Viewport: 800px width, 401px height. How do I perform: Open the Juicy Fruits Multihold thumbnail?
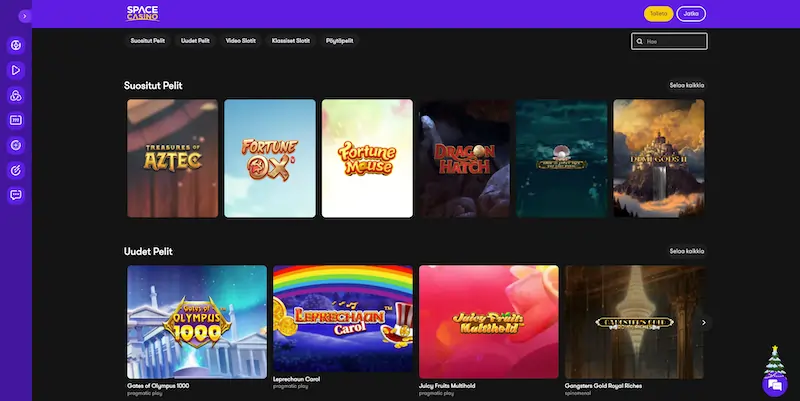(489, 322)
